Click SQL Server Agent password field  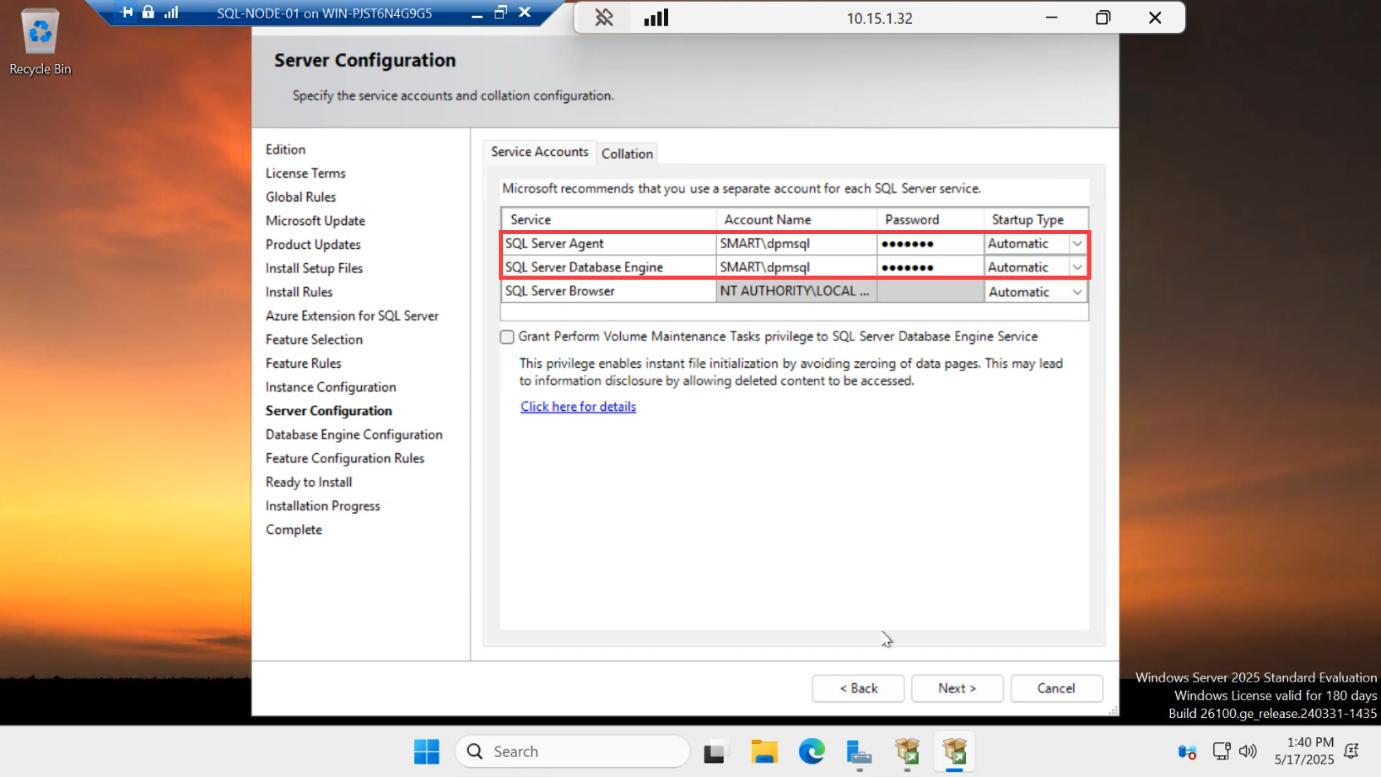[930, 244]
